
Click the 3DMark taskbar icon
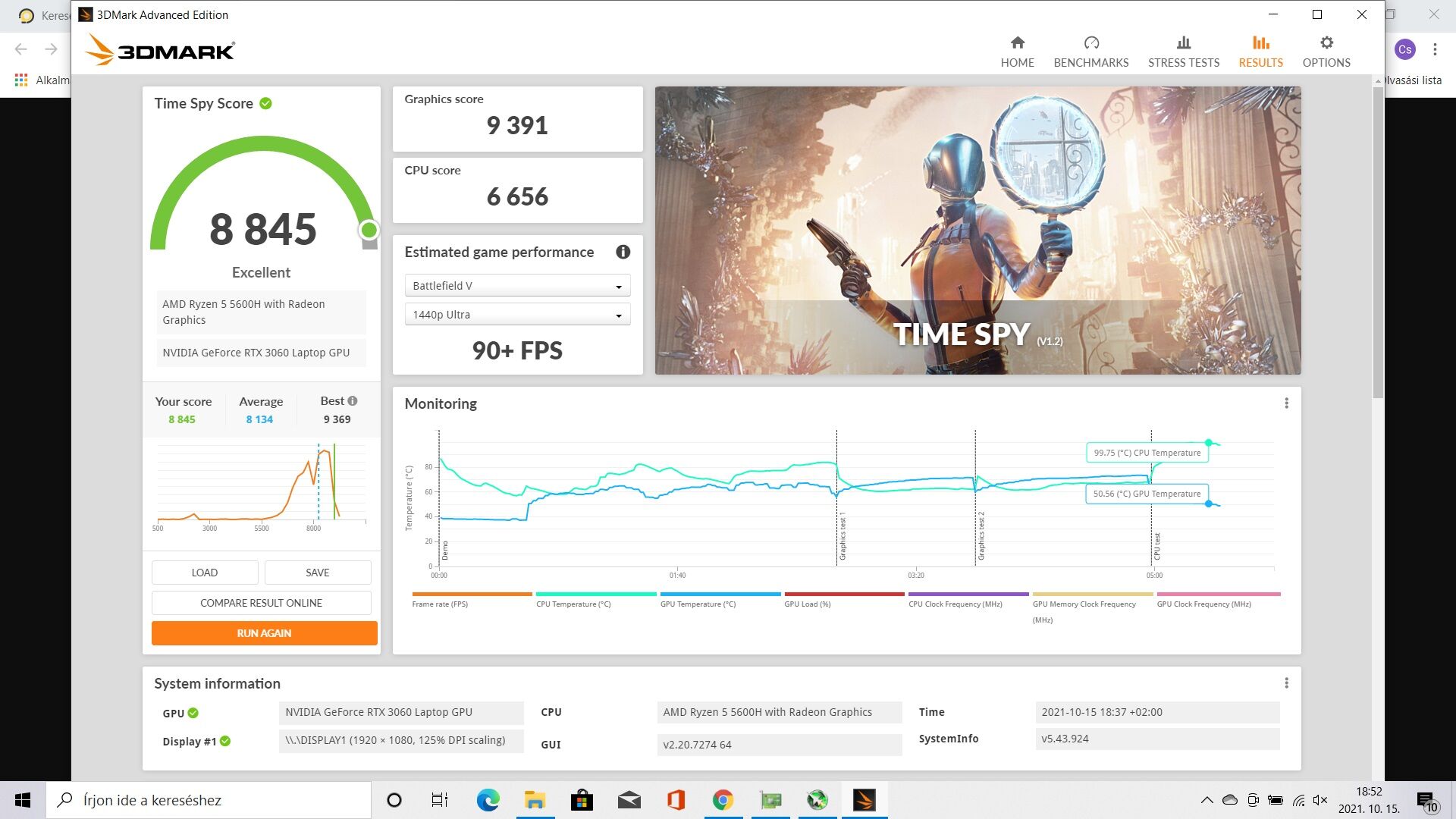[864, 800]
